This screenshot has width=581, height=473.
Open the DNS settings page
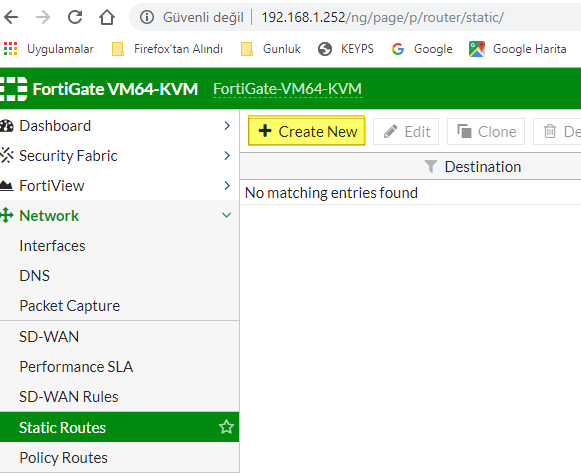(34, 276)
